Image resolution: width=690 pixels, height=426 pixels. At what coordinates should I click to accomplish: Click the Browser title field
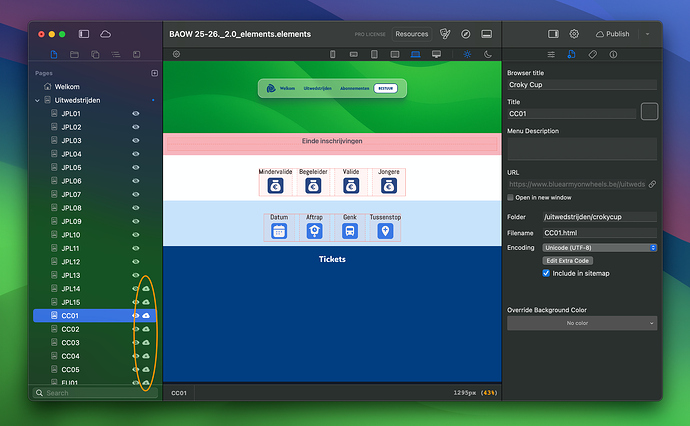pyautogui.click(x=582, y=84)
